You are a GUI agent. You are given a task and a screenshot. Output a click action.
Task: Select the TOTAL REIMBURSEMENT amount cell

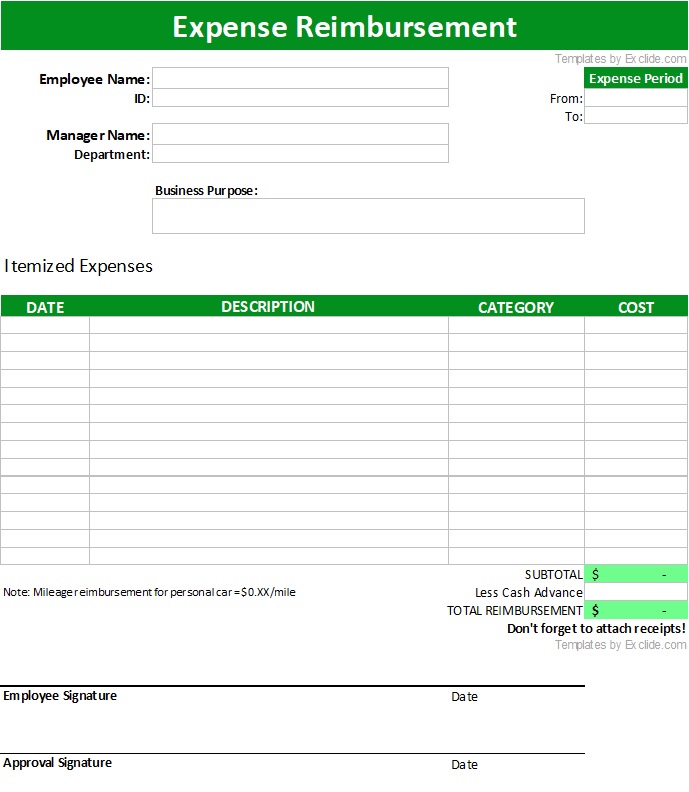pyautogui.click(x=636, y=610)
